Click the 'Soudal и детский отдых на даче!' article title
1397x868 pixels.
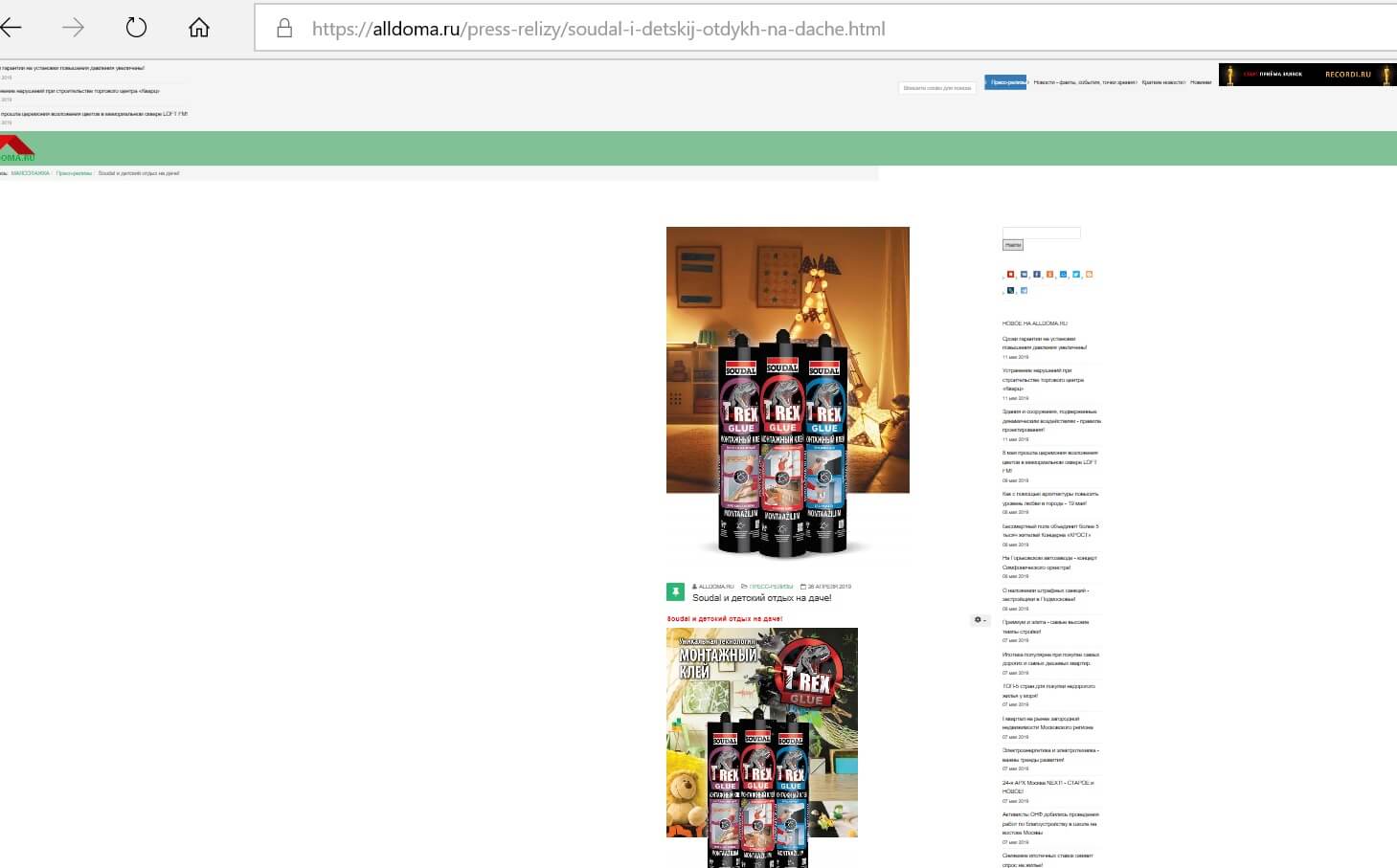point(762,598)
